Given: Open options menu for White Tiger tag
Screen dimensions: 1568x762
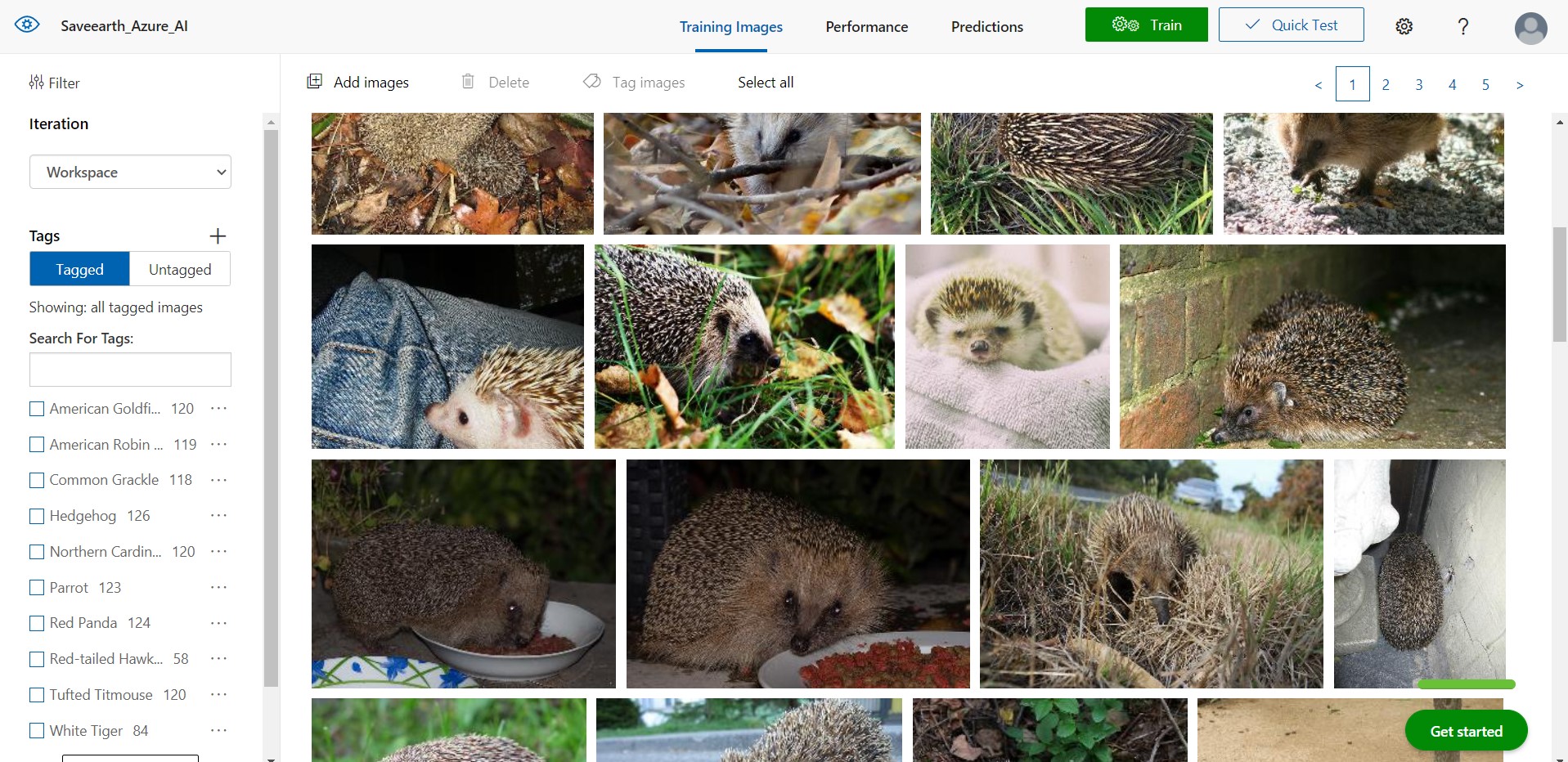Looking at the screenshot, I should [218, 730].
